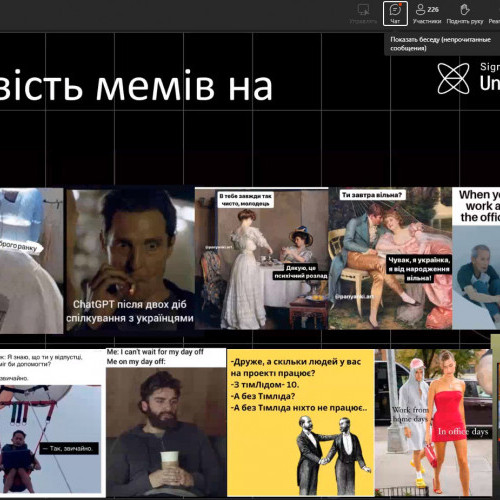The image size is (500, 500).
Task: Click the caption '— Так, звичайно.' label
Action: point(70,448)
